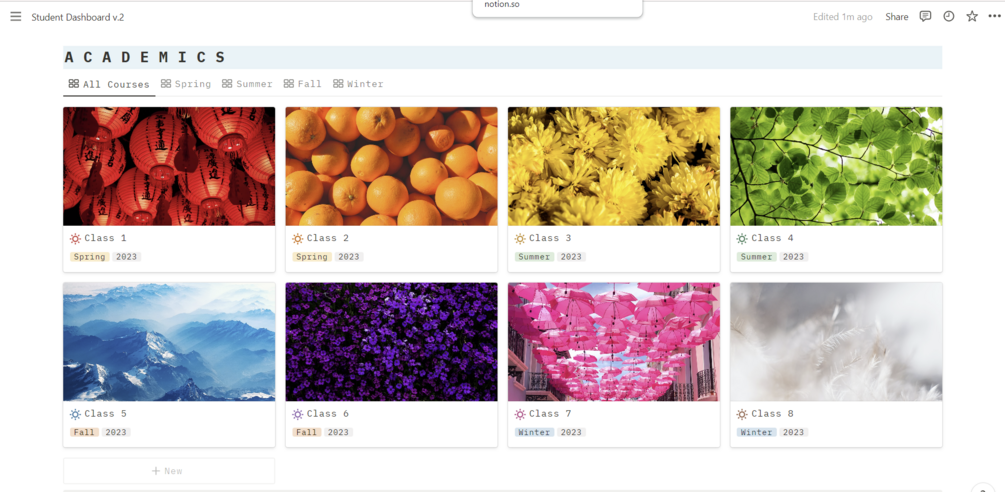Open the Class 6 card title
Image resolution: width=1005 pixels, height=492 pixels.
(328, 414)
